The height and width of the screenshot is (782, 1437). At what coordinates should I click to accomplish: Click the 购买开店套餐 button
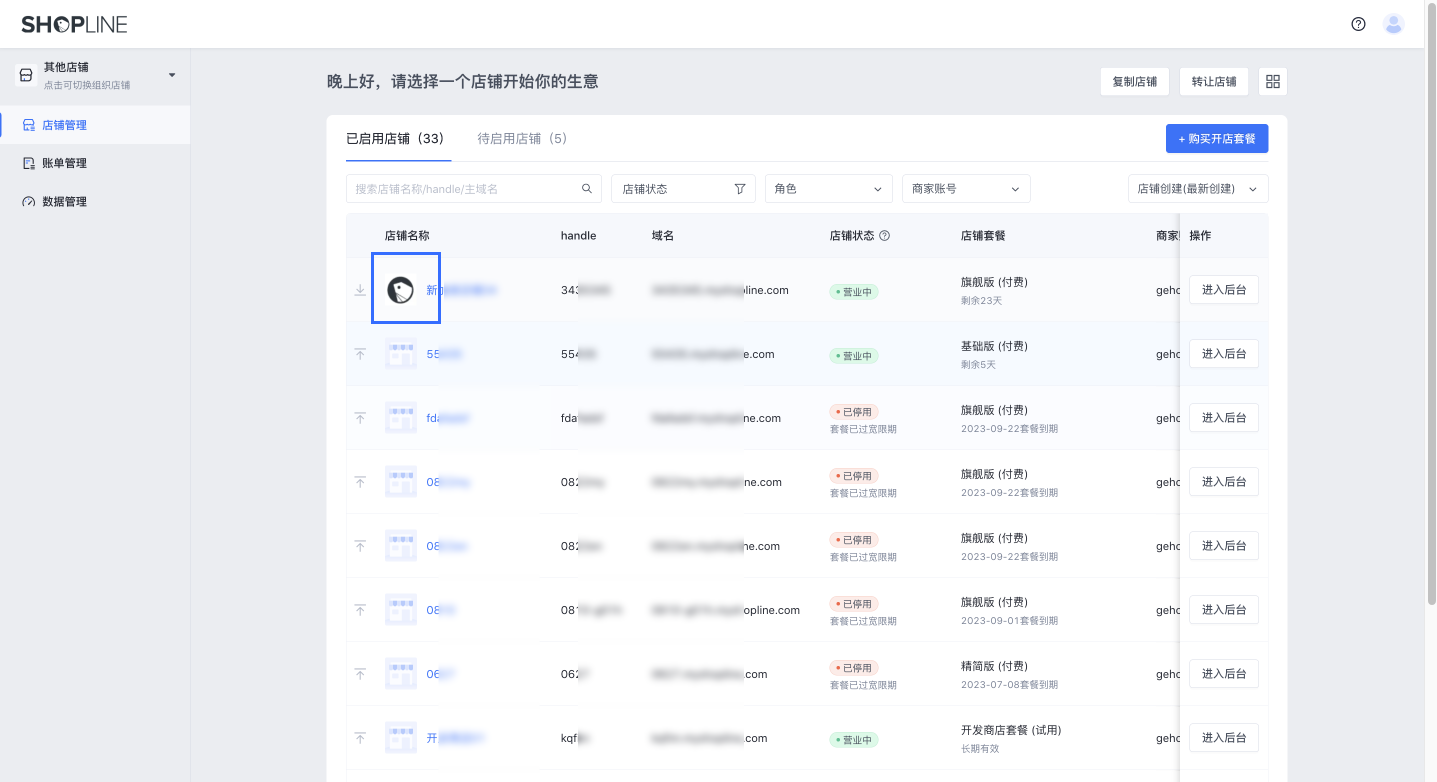point(1217,138)
